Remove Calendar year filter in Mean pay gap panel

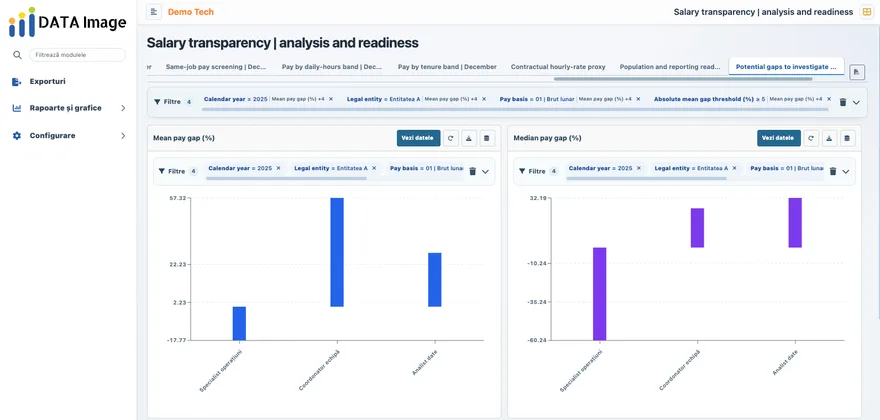[278, 168]
